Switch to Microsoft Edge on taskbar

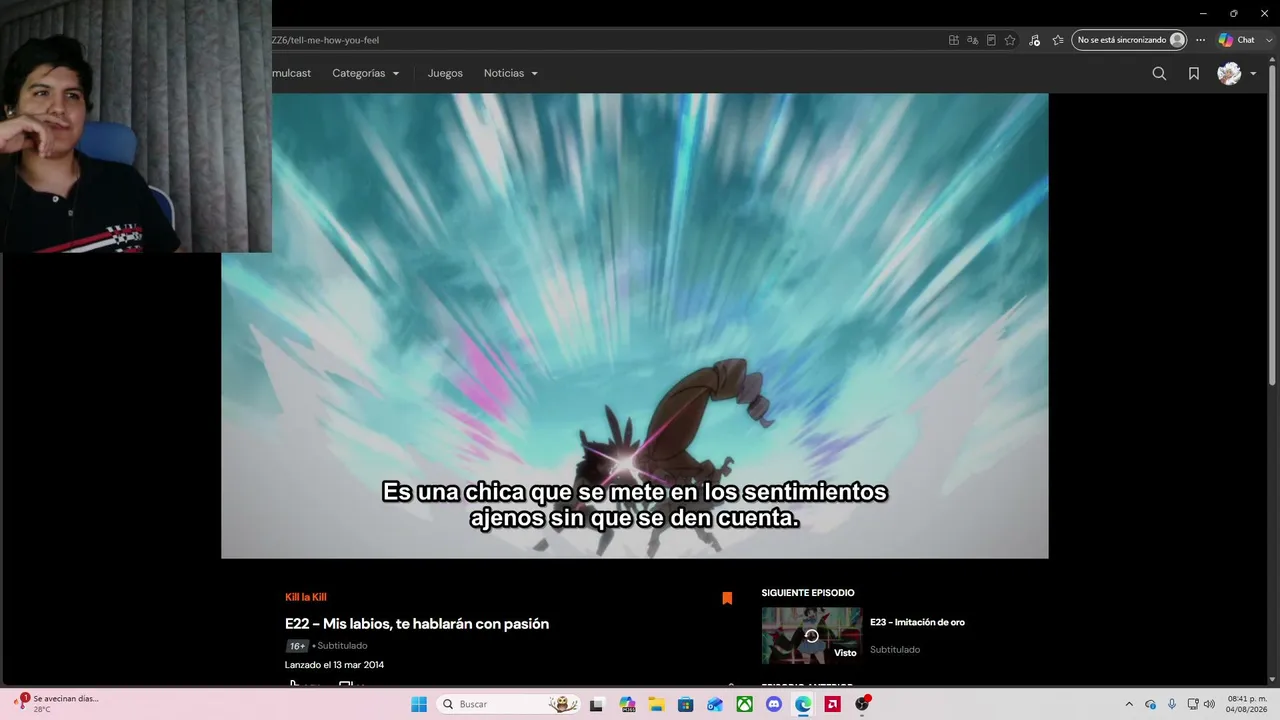click(803, 704)
